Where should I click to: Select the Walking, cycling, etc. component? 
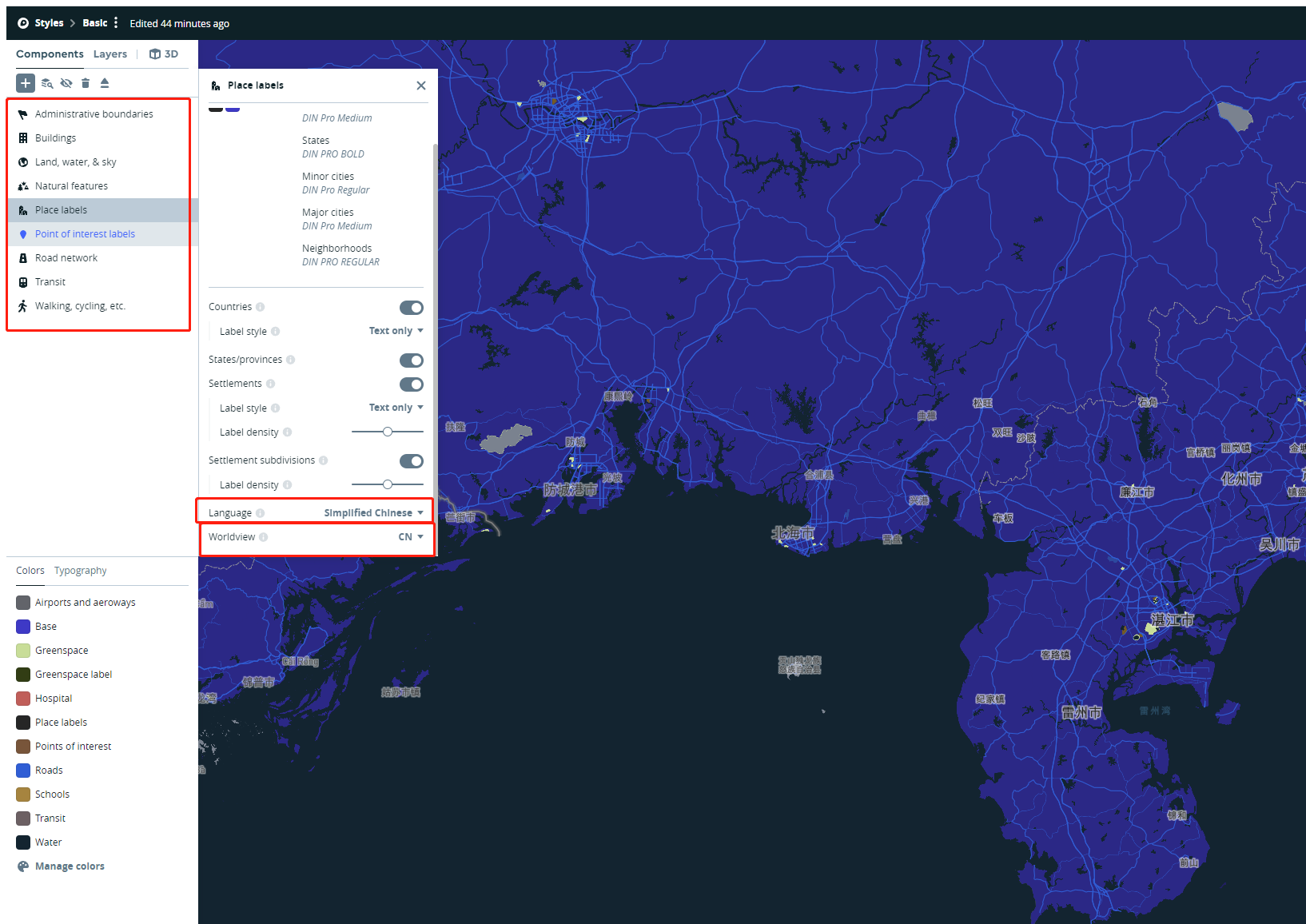pyautogui.click(x=80, y=305)
